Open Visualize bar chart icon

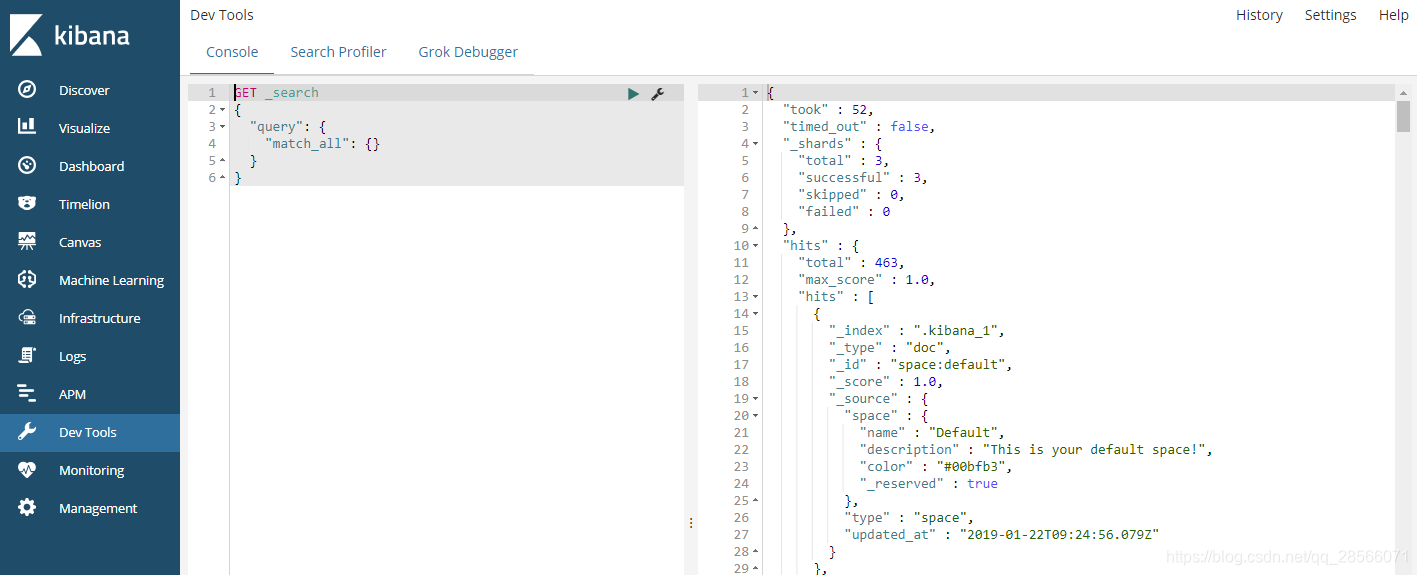point(27,128)
